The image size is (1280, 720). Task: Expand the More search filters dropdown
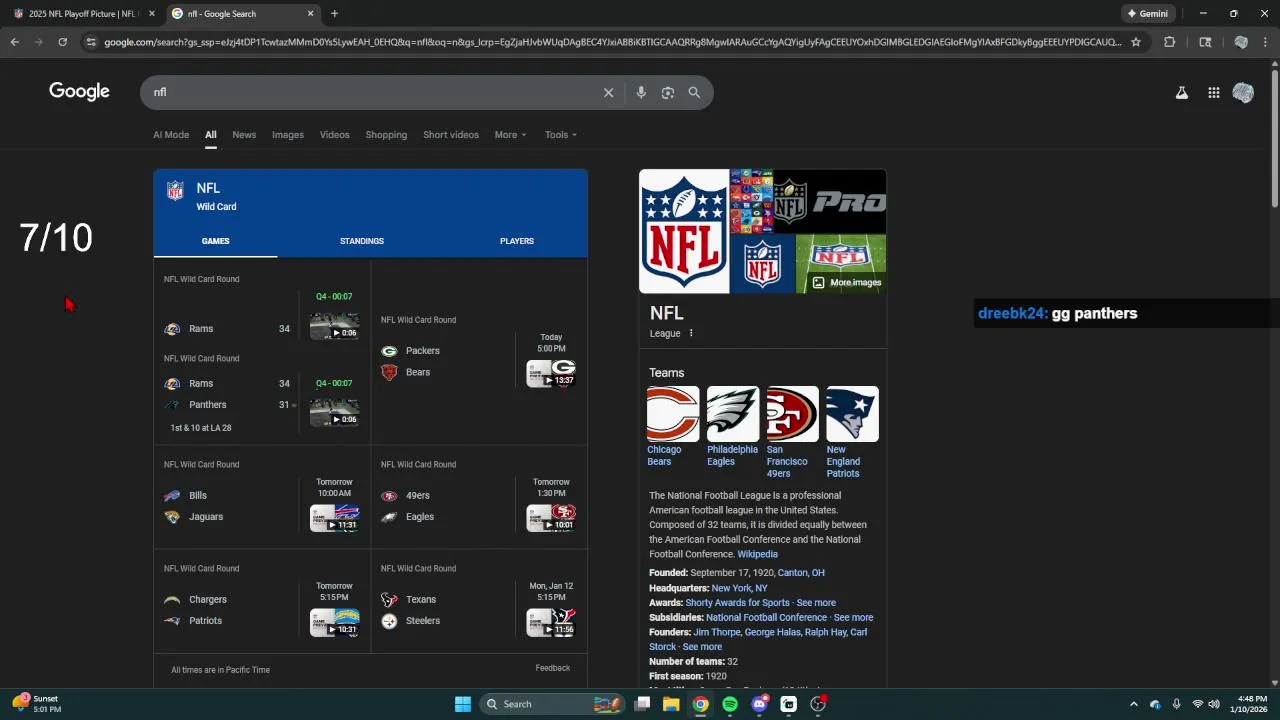510,135
